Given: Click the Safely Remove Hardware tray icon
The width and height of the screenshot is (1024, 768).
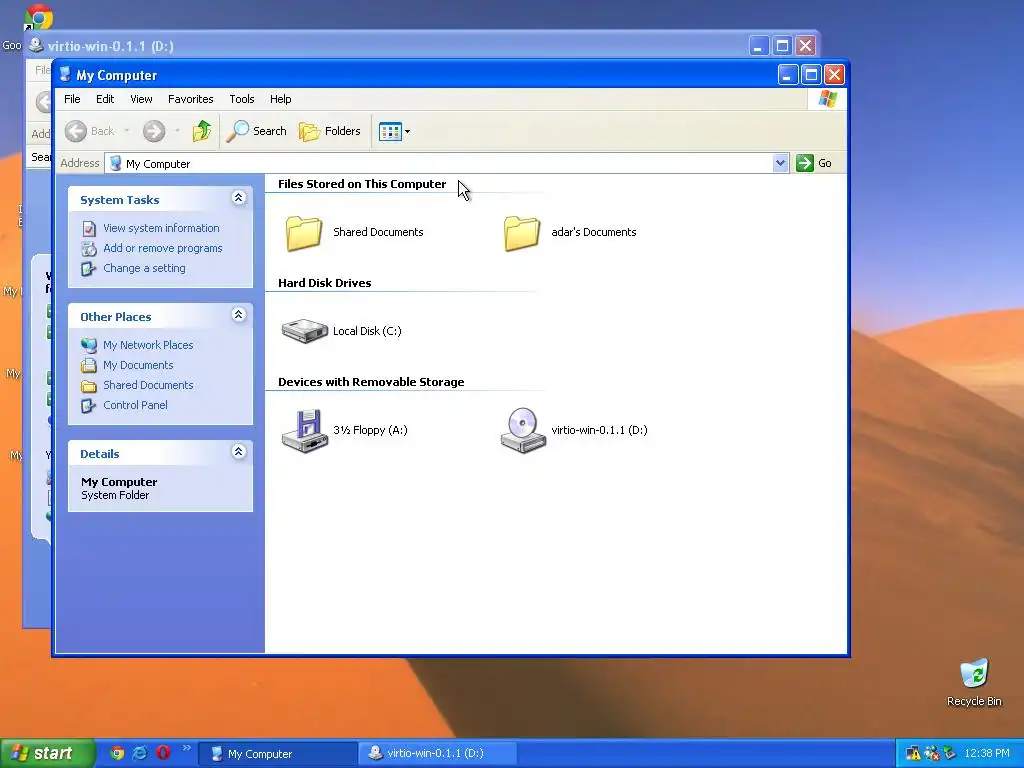Looking at the screenshot, I should click(950, 754).
